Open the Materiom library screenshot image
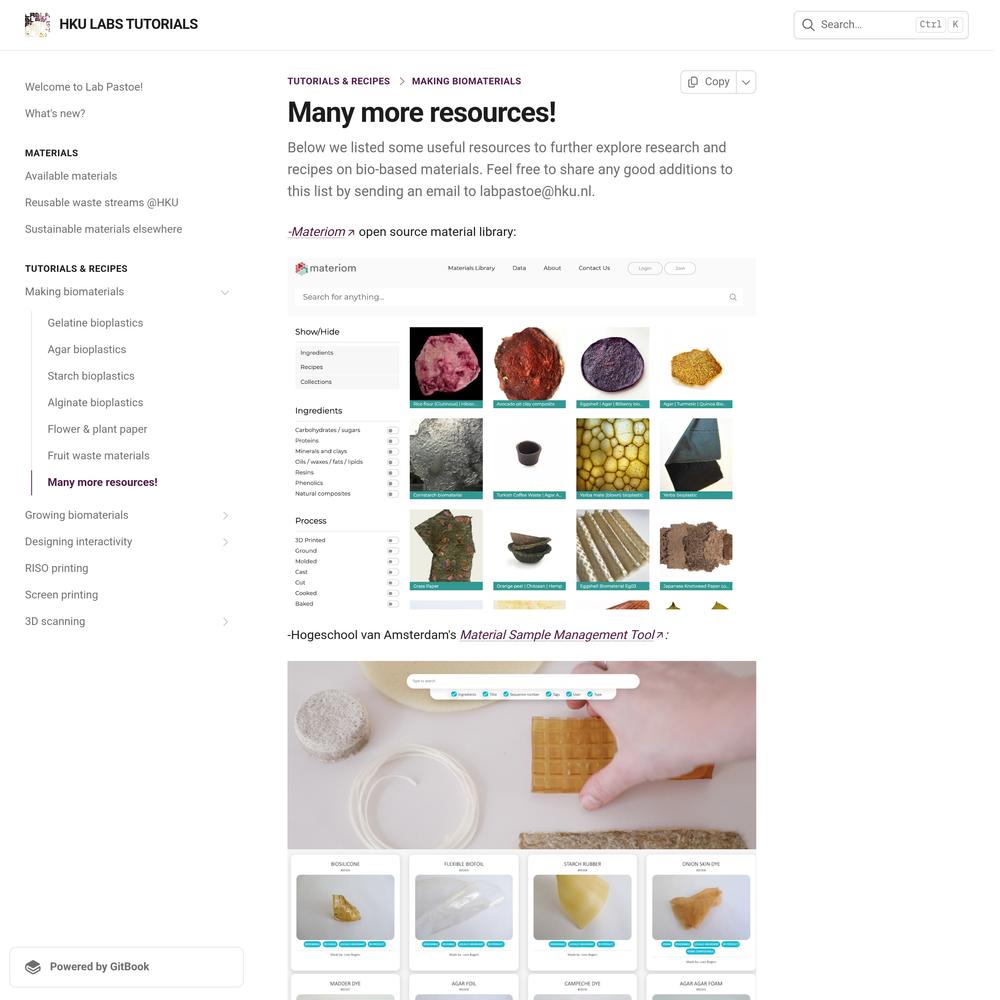Viewport: 1000px width, 1000px height. tap(522, 434)
